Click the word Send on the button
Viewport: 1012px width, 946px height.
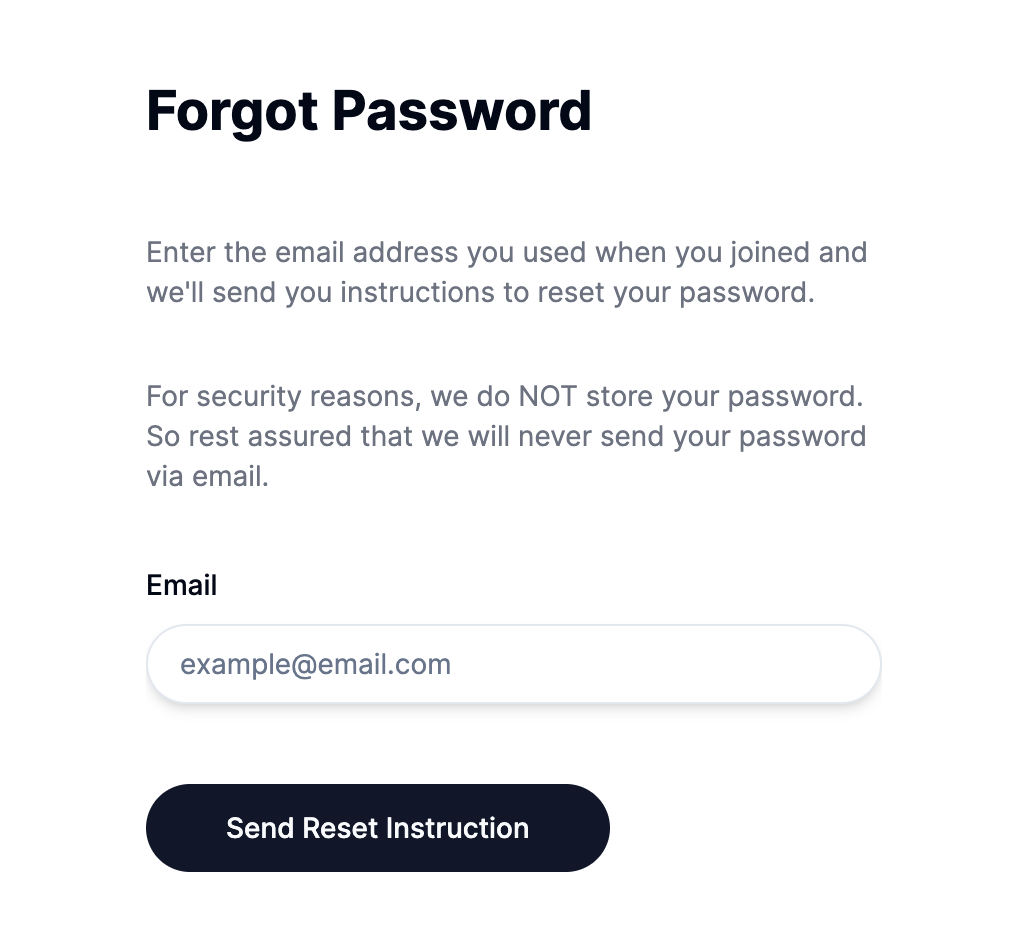pos(260,828)
